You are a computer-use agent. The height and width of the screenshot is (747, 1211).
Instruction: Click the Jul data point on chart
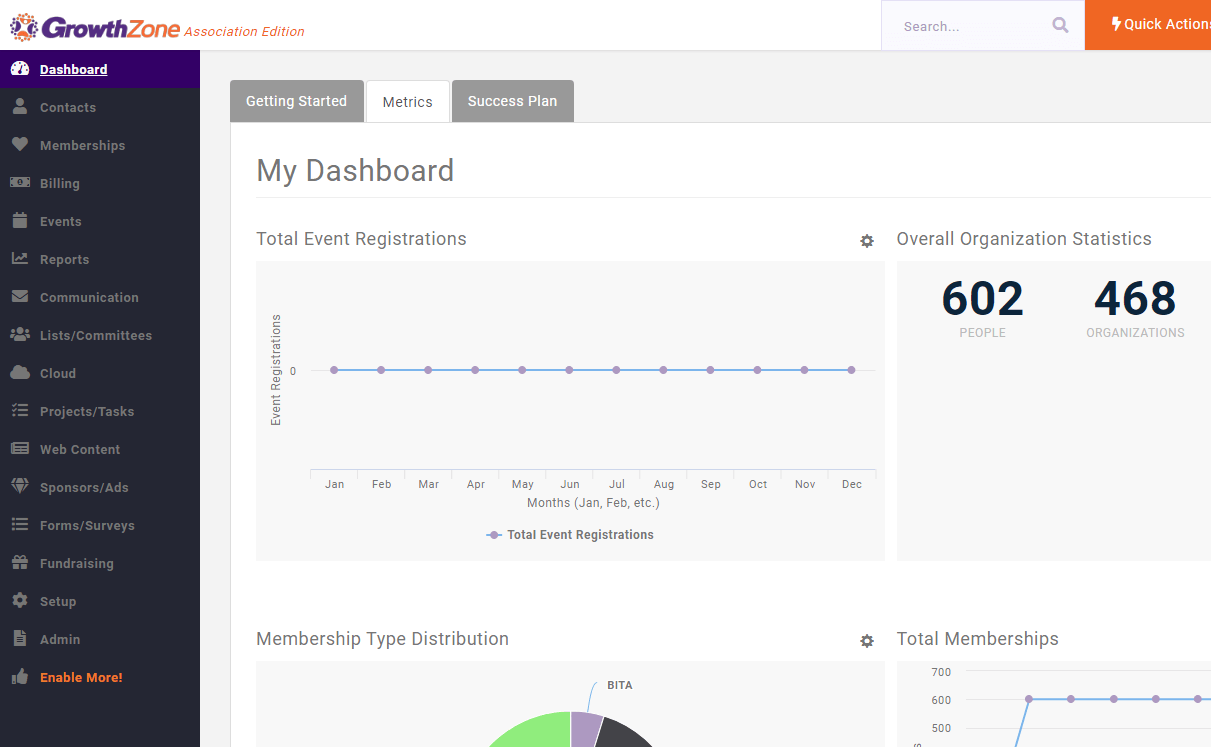click(616, 370)
